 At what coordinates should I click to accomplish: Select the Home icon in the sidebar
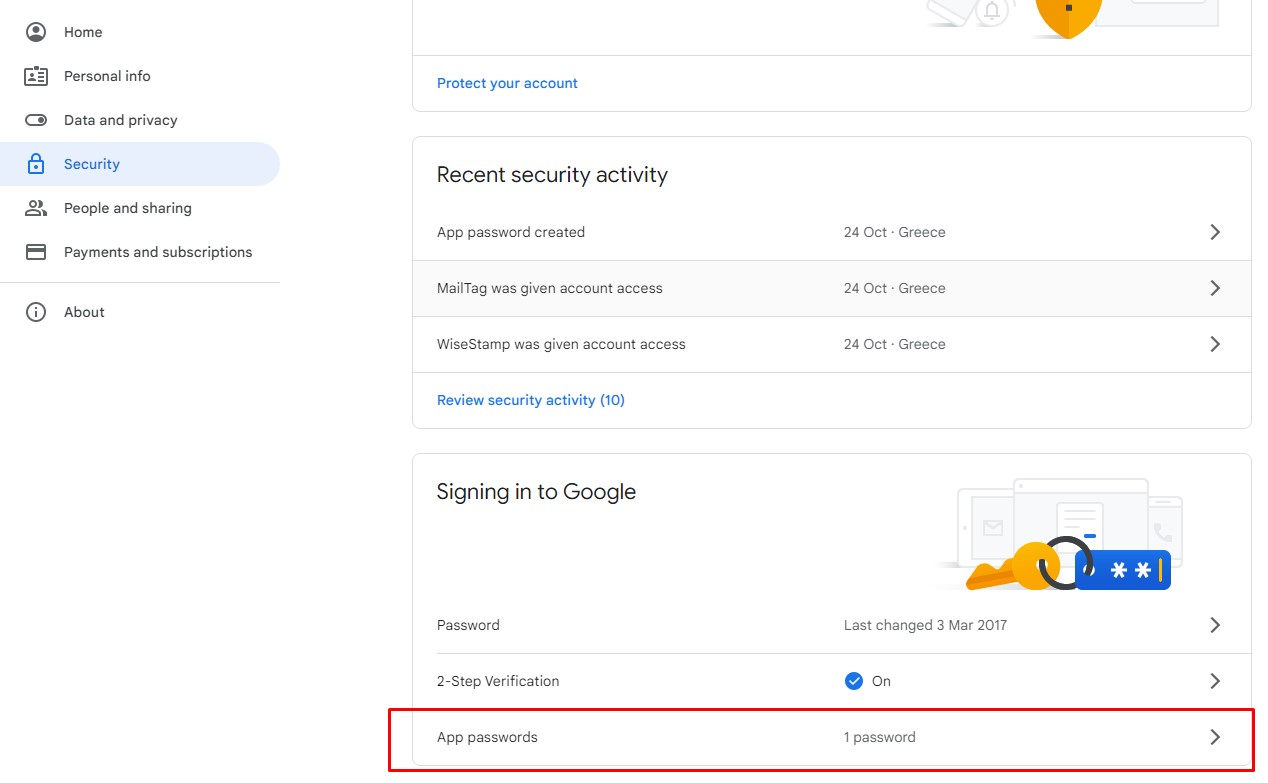[36, 31]
